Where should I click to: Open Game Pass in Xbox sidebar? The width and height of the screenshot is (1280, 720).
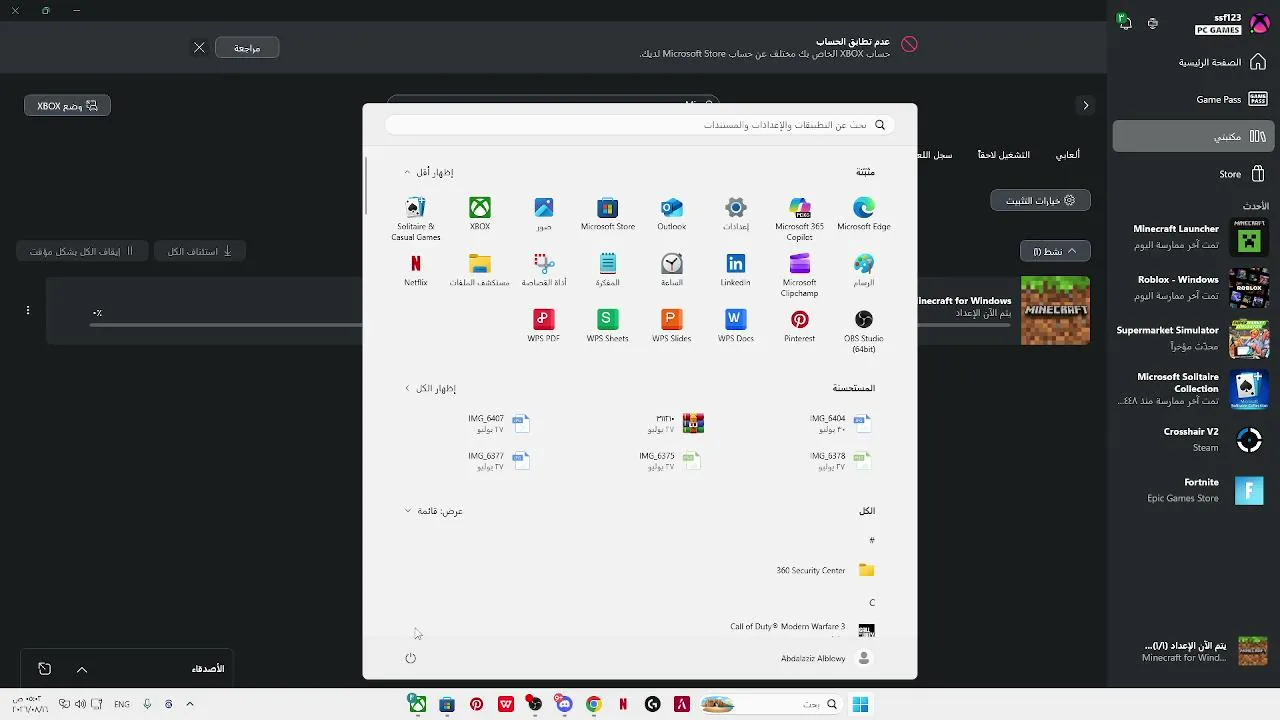[1193, 99]
